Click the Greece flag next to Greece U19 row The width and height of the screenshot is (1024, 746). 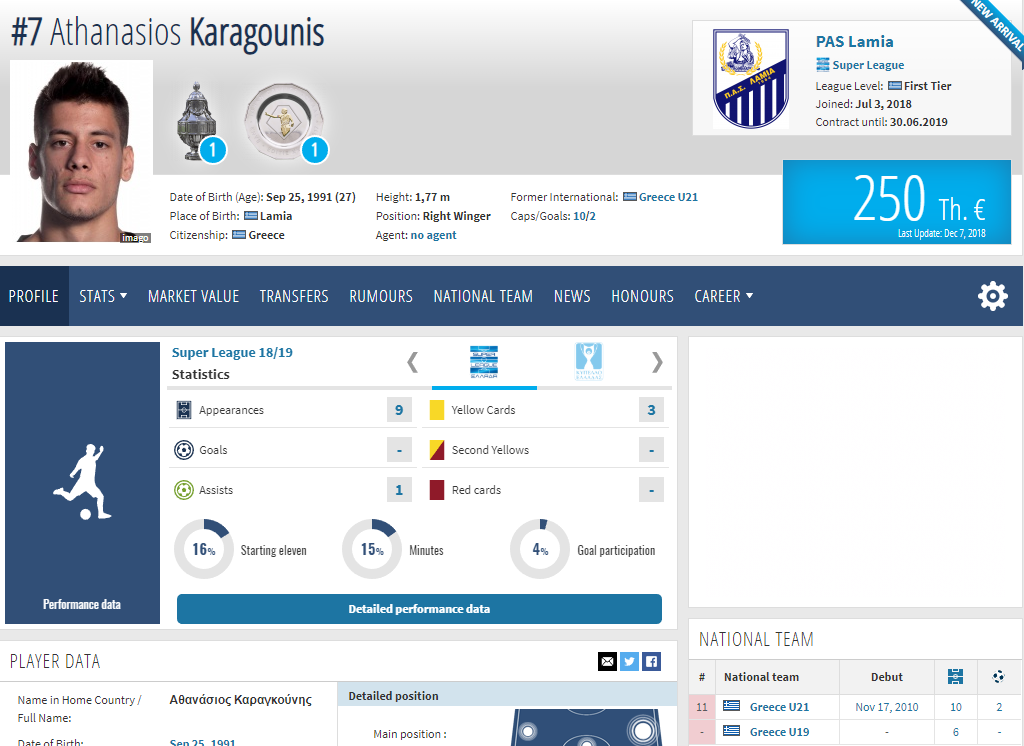(731, 731)
